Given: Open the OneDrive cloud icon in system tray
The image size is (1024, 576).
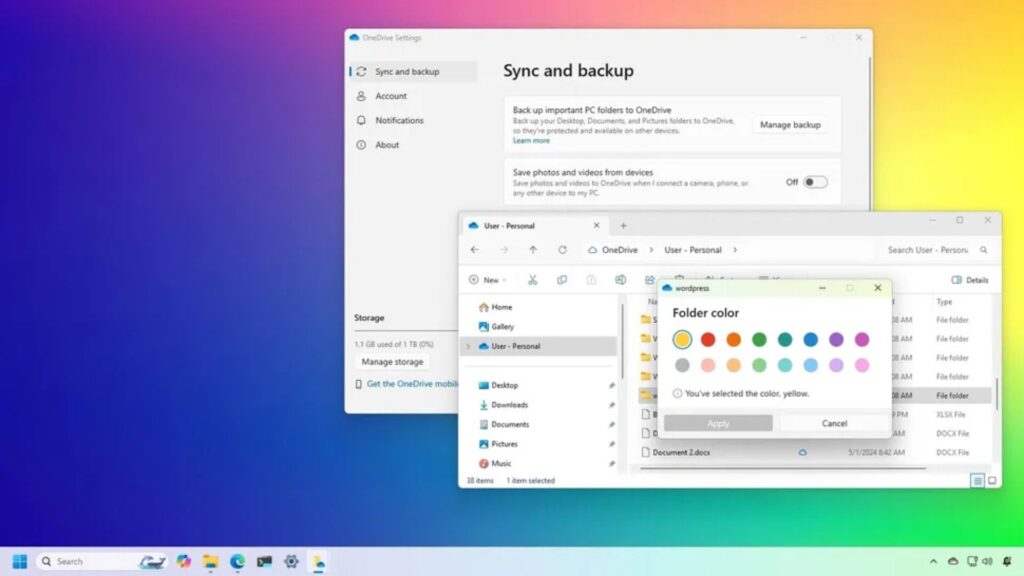Looking at the screenshot, I should pyautogui.click(x=953, y=561).
